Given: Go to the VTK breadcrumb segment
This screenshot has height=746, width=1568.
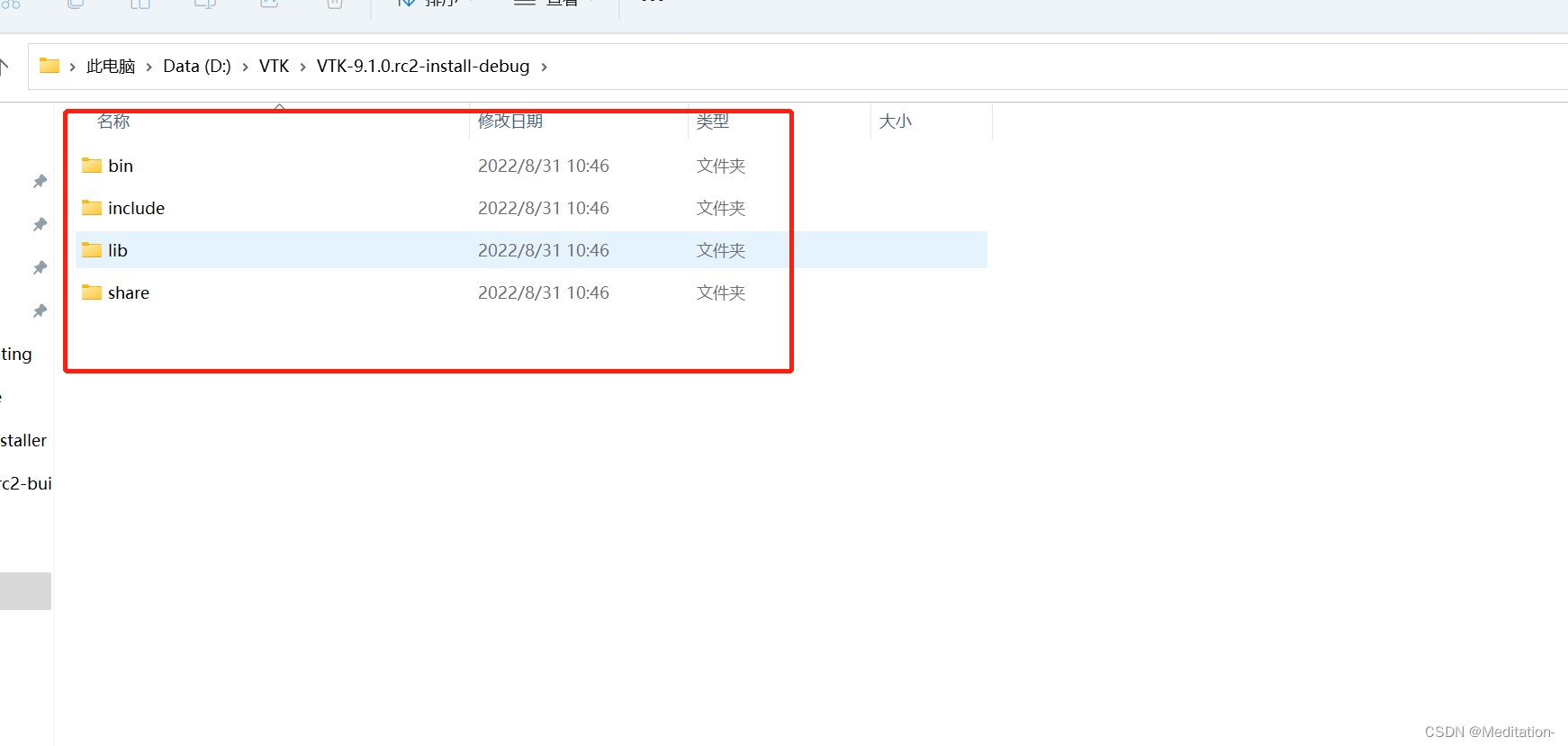Looking at the screenshot, I should tap(275, 67).
